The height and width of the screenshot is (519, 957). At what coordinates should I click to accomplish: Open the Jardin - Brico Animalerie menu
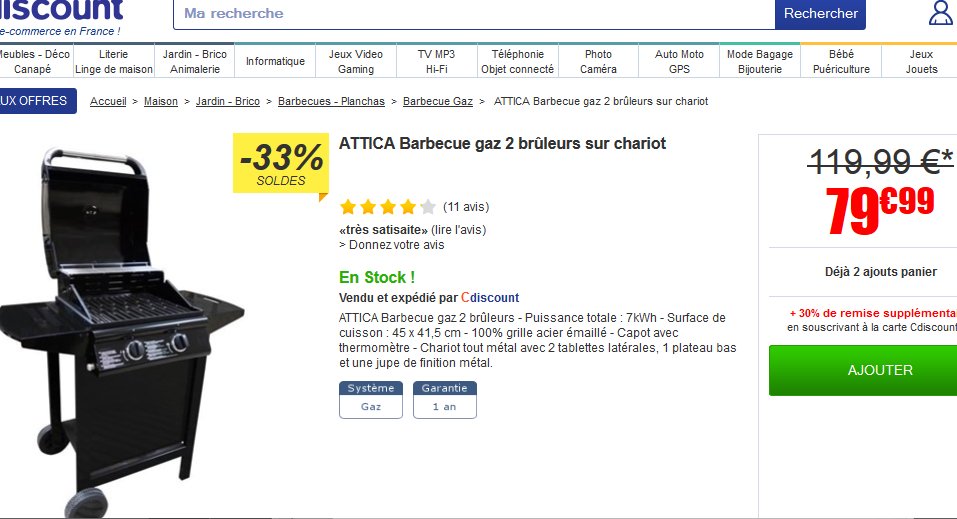195,61
